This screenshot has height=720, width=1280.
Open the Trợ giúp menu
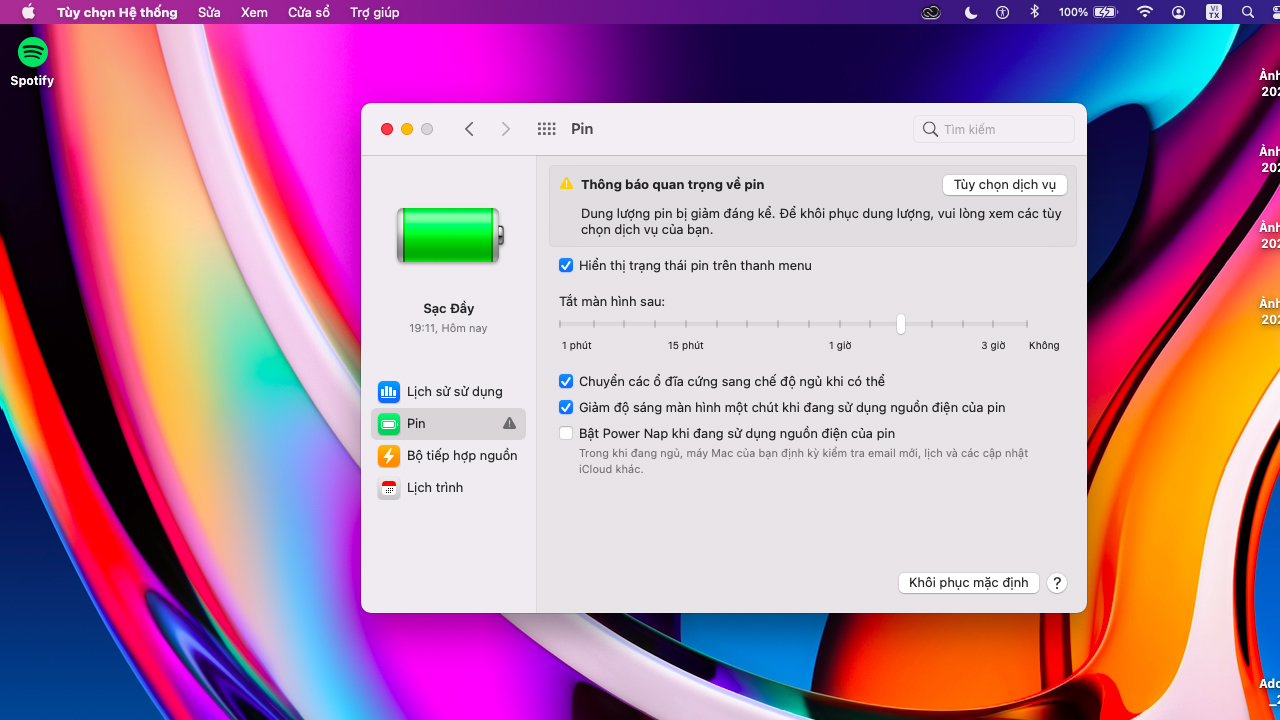pos(375,12)
